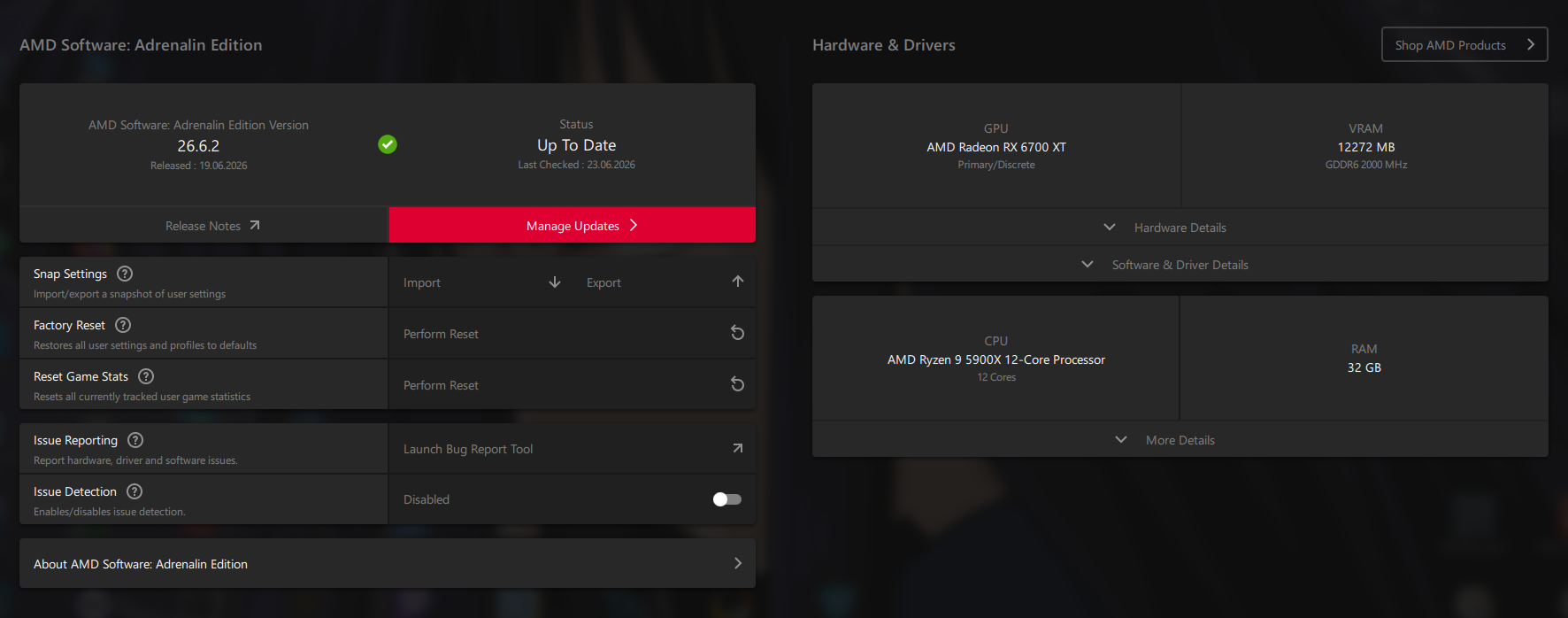The height and width of the screenshot is (618, 1568).
Task: Launch Bug Report Tool
Action: [573, 449]
